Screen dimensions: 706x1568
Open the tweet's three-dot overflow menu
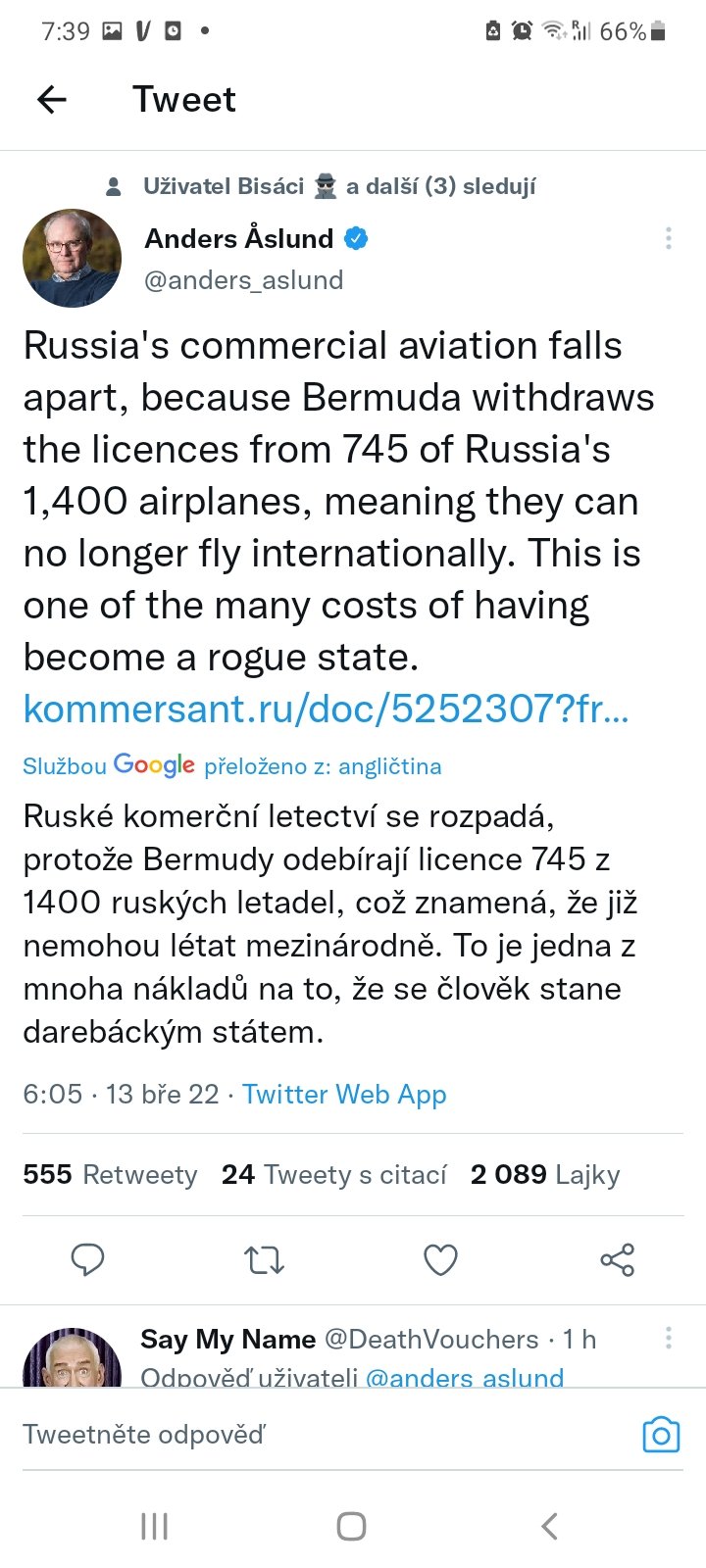[668, 238]
